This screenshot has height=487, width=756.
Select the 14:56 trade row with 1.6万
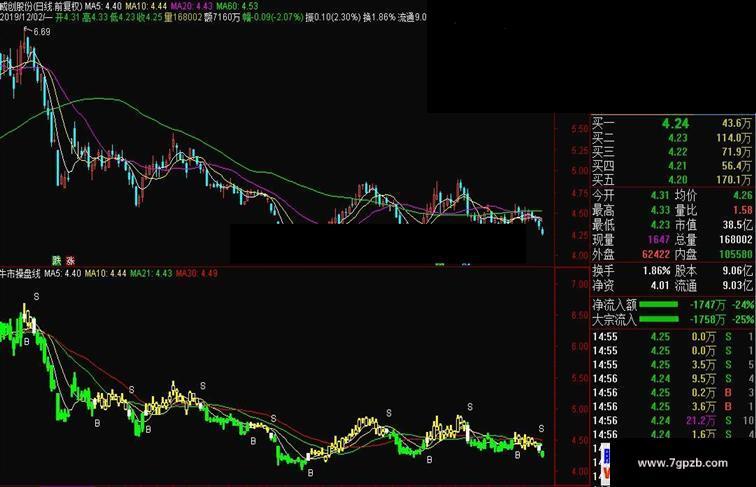point(673,434)
